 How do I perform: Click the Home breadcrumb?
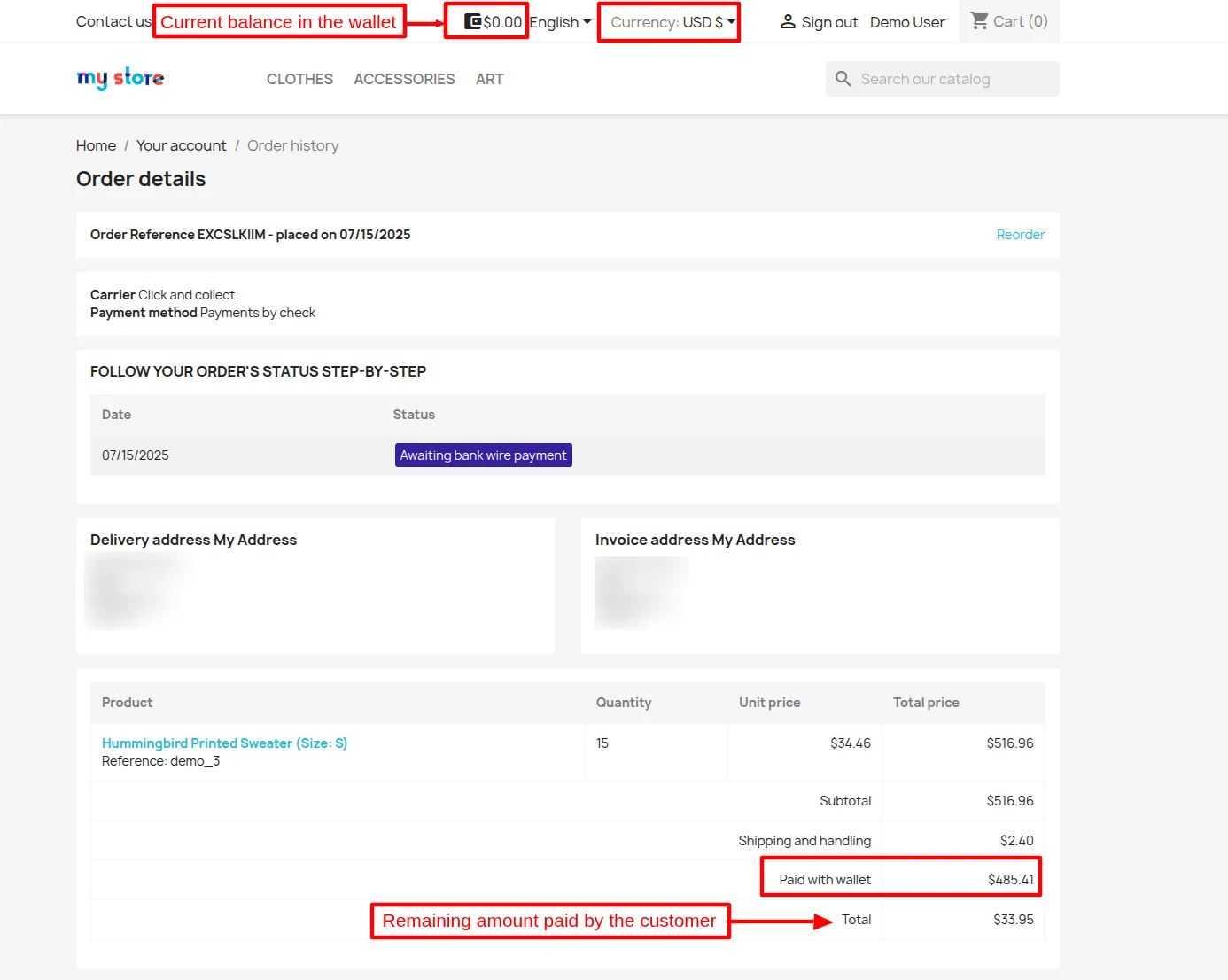(x=96, y=145)
